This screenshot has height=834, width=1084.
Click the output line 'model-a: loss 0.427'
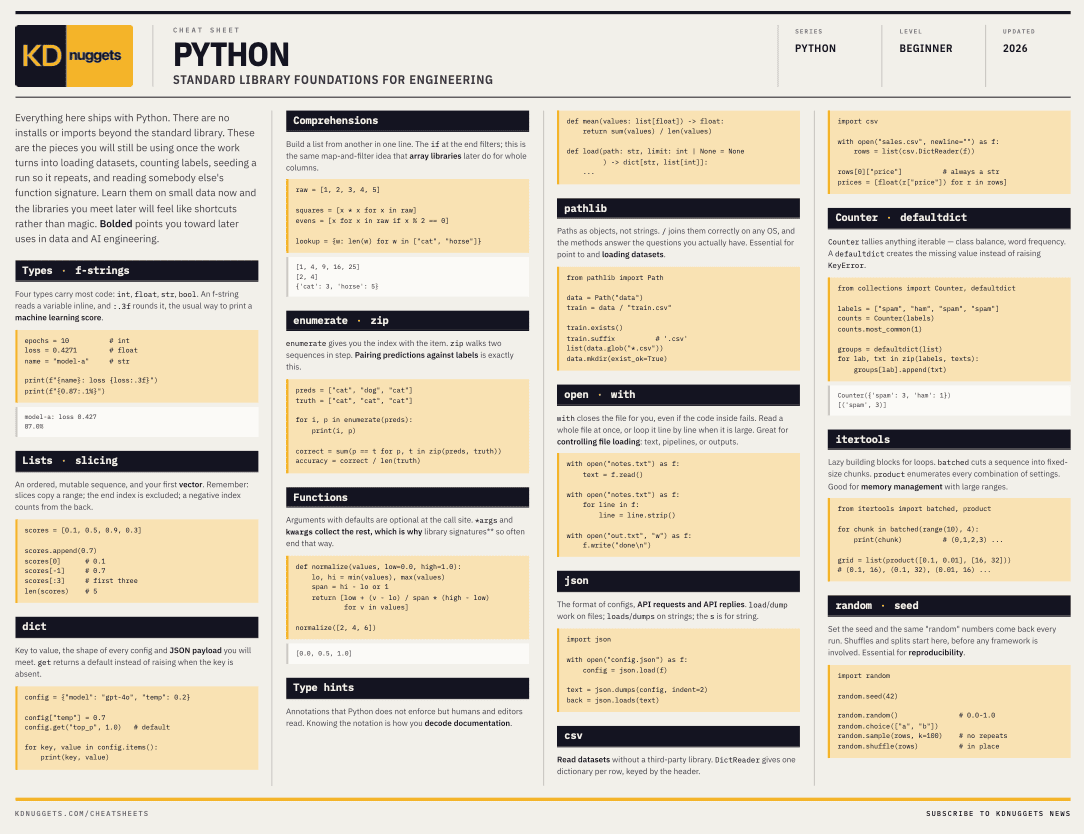coord(60,417)
